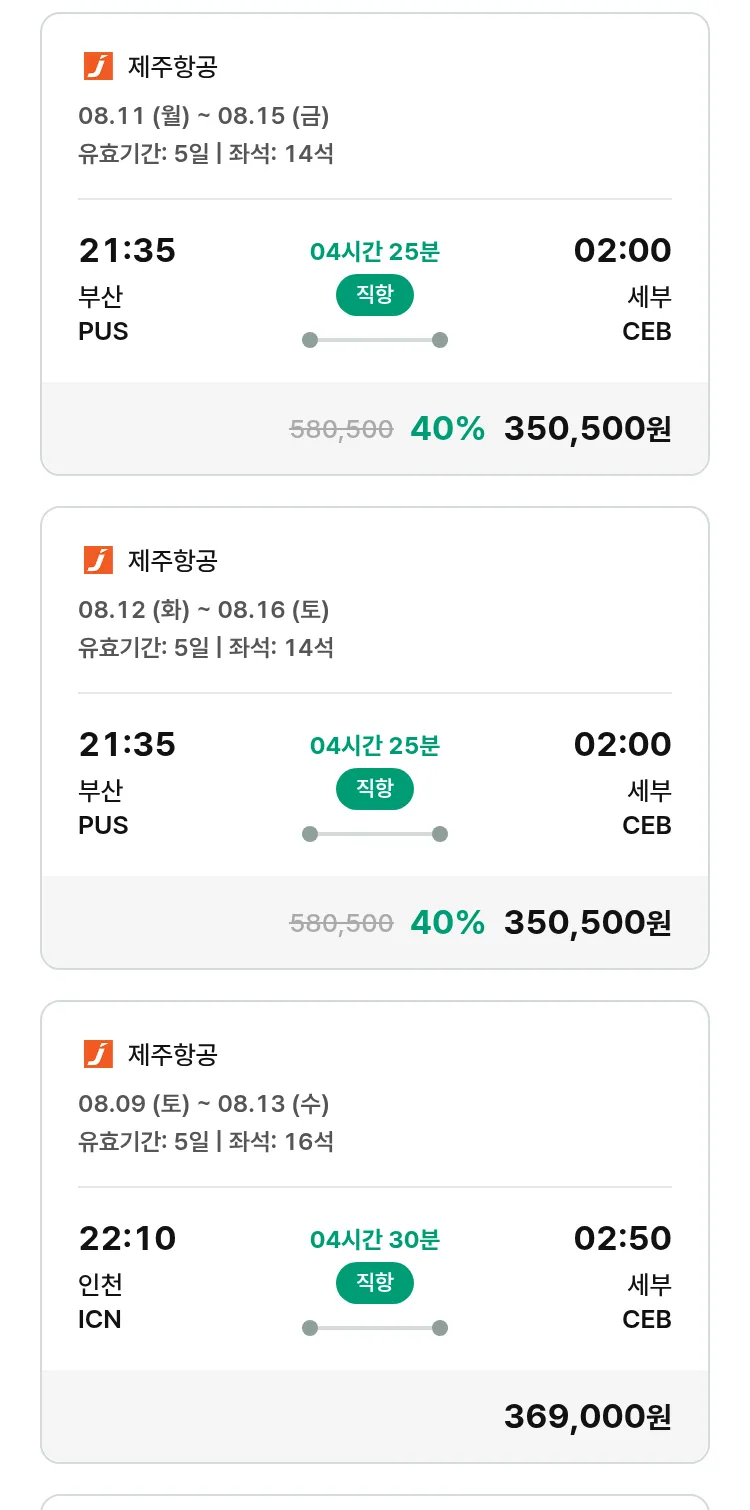
Task: Tap the 직항 badge on the Incheon flight
Action: (374, 1283)
